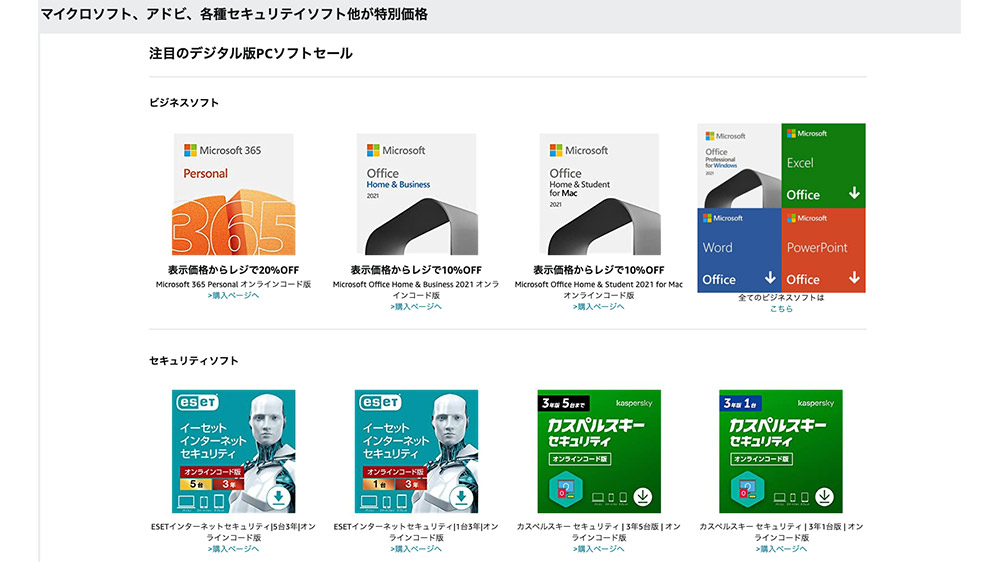Open 購入ページへ link under Office Home & Student Mac
The height and width of the screenshot is (562, 1000).
[x=598, y=307]
